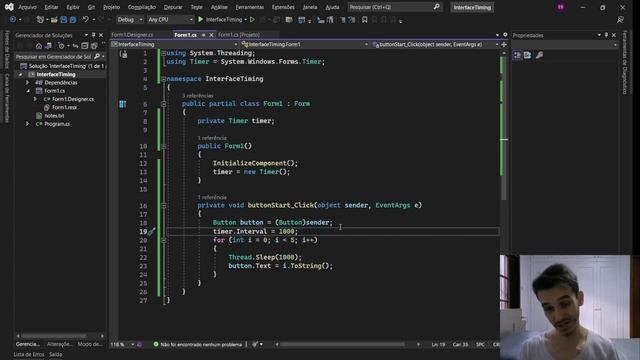This screenshot has width=640, height=360.
Task: Open the Git menu
Action: 91,7
